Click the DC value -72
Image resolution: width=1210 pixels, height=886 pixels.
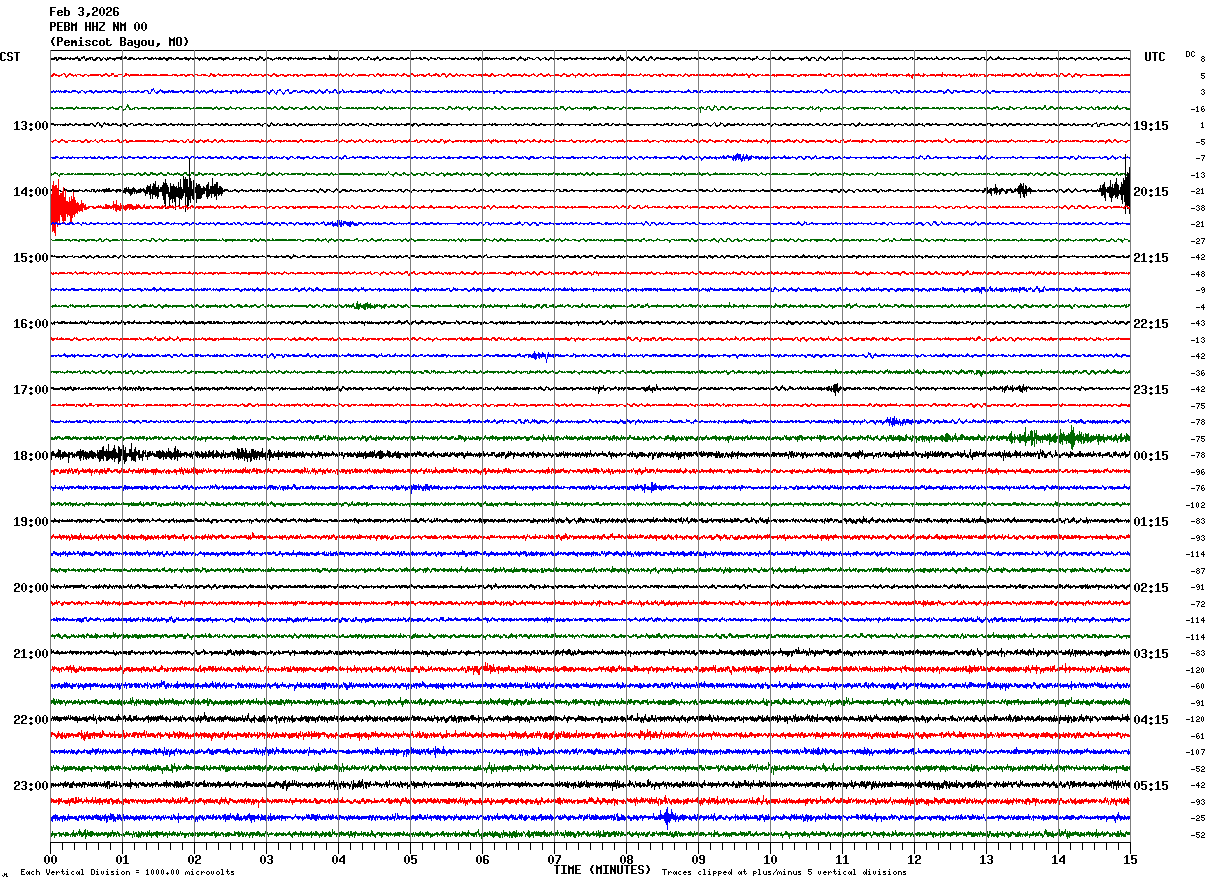pos(1198,604)
